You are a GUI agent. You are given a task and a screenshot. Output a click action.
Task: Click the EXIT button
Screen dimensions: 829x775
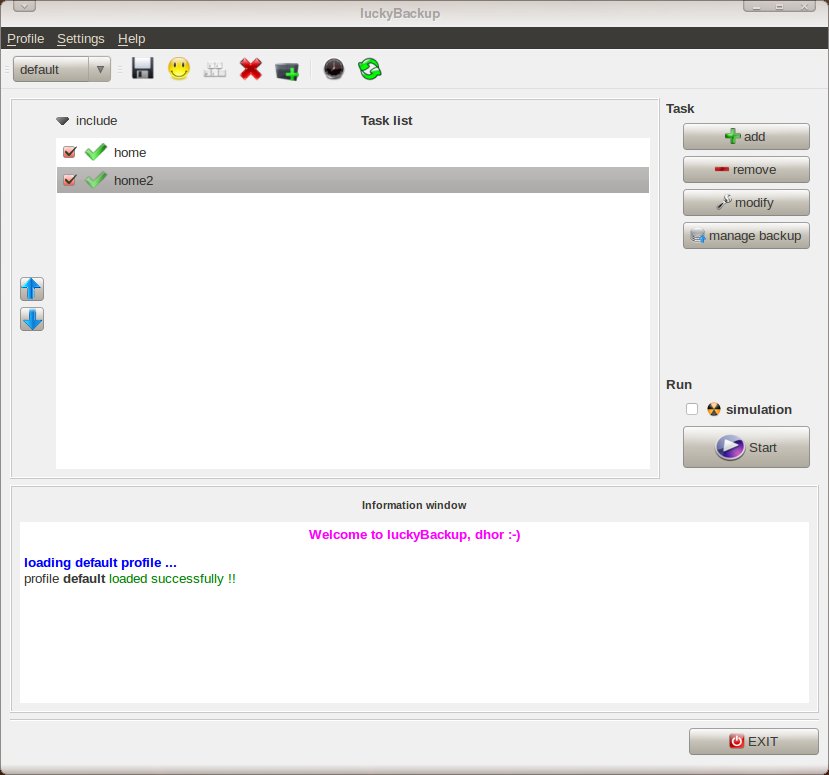point(753,742)
